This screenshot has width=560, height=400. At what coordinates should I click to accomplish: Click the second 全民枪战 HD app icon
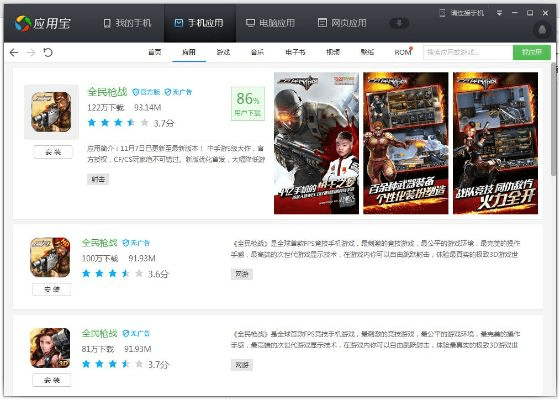(50, 257)
